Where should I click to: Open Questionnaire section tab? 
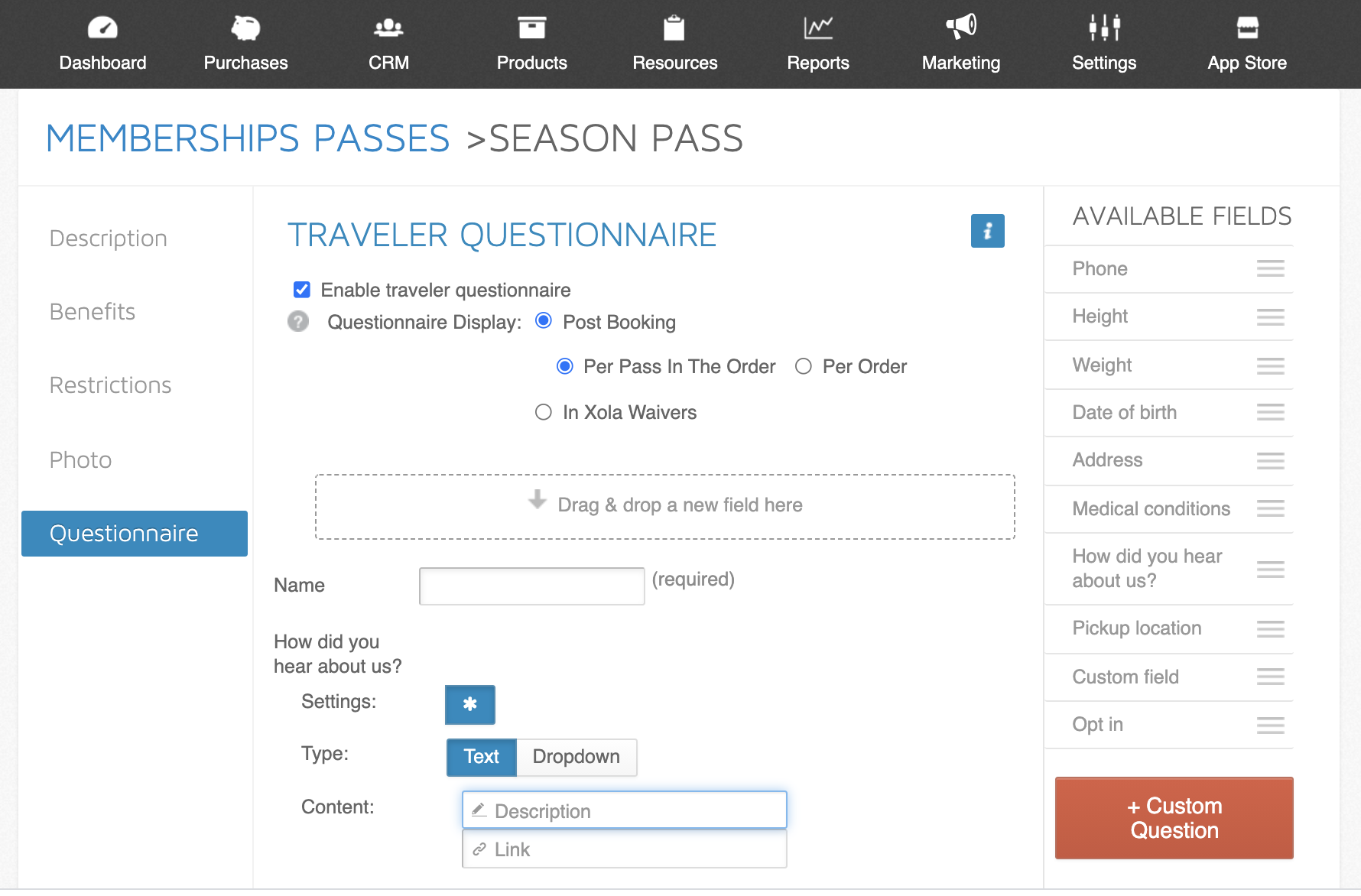pyautogui.click(x=135, y=534)
